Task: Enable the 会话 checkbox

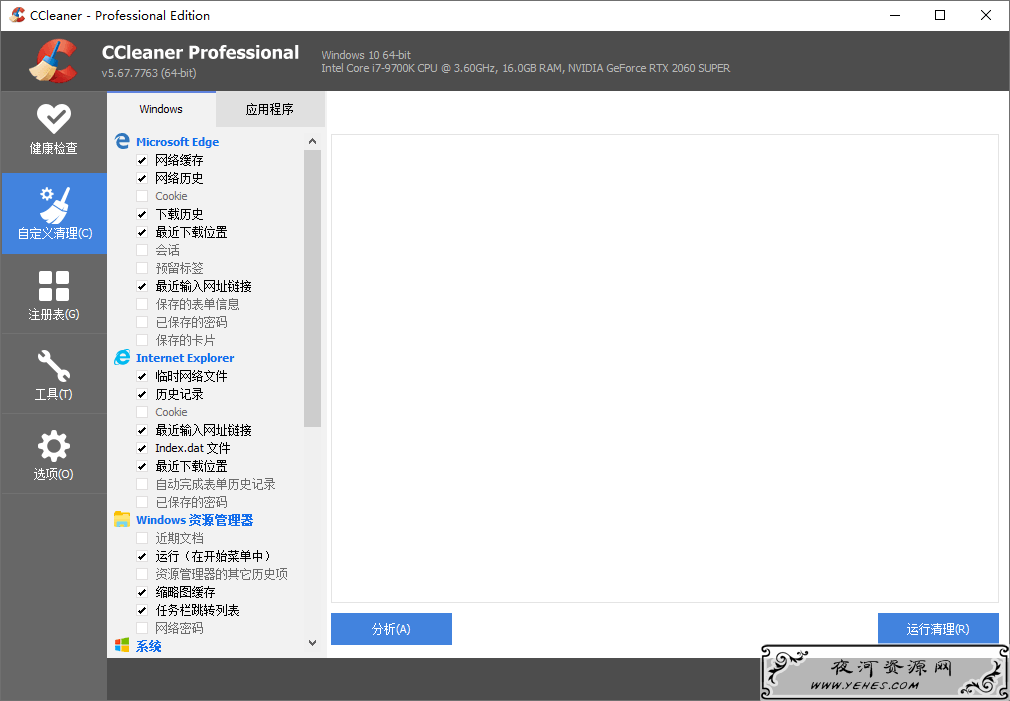Action: tap(142, 250)
